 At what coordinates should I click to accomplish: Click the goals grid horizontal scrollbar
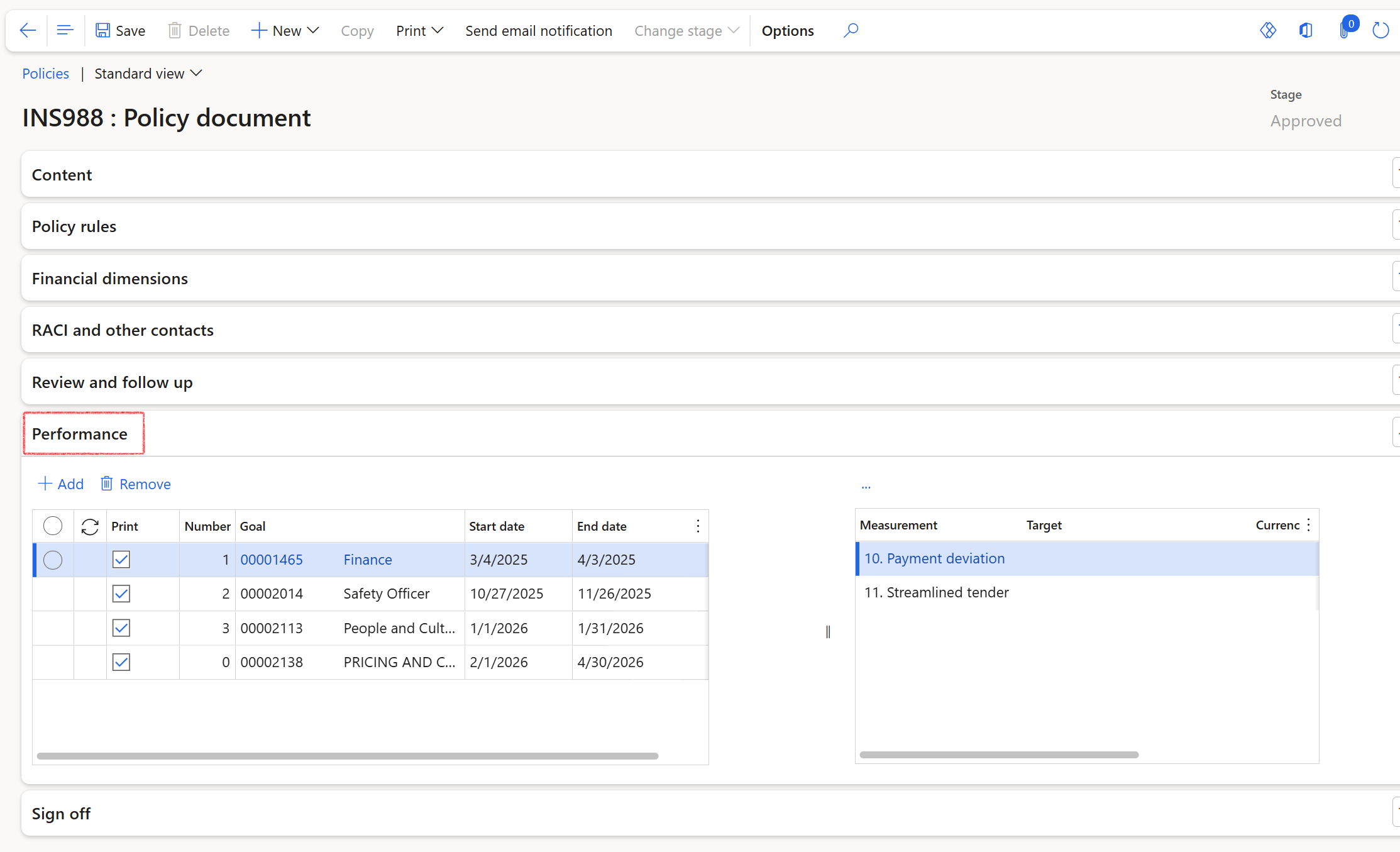coord(348,756)
